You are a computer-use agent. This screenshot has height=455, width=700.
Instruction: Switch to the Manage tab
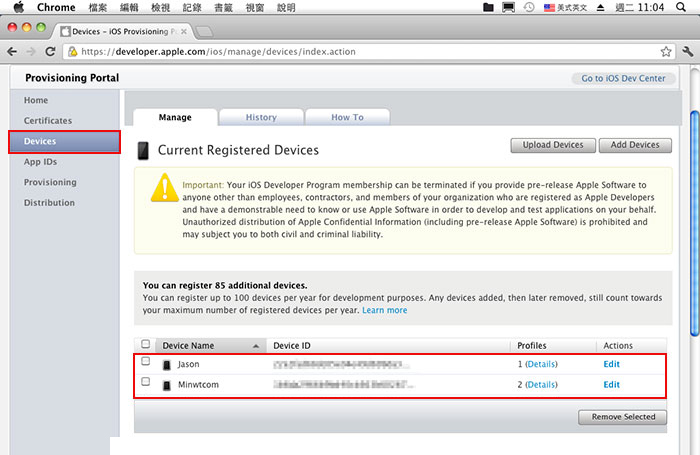click(175, 117)
